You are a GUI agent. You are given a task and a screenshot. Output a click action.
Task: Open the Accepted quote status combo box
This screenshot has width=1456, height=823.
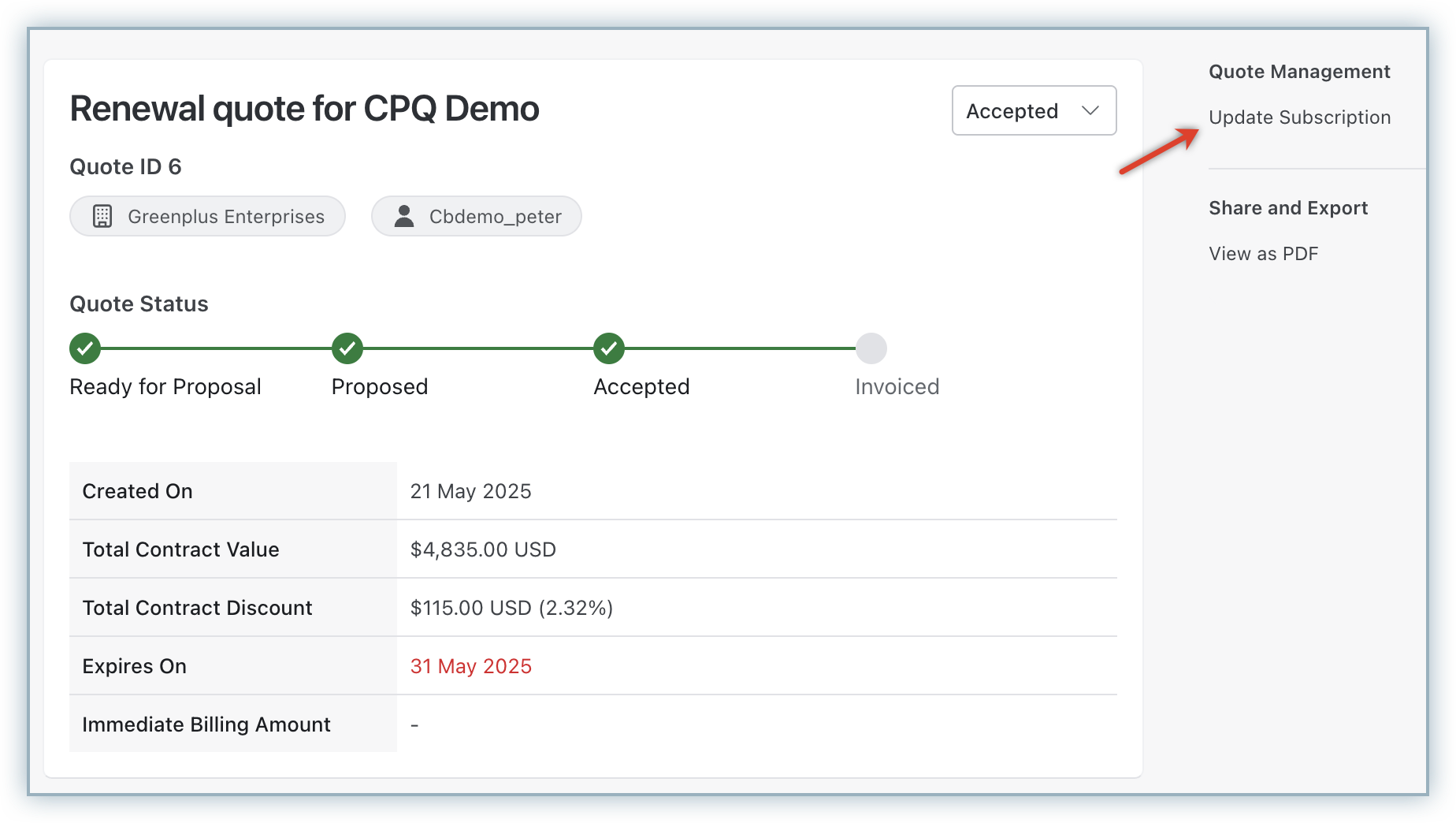pyautogui.click(x=1012, y=111)
